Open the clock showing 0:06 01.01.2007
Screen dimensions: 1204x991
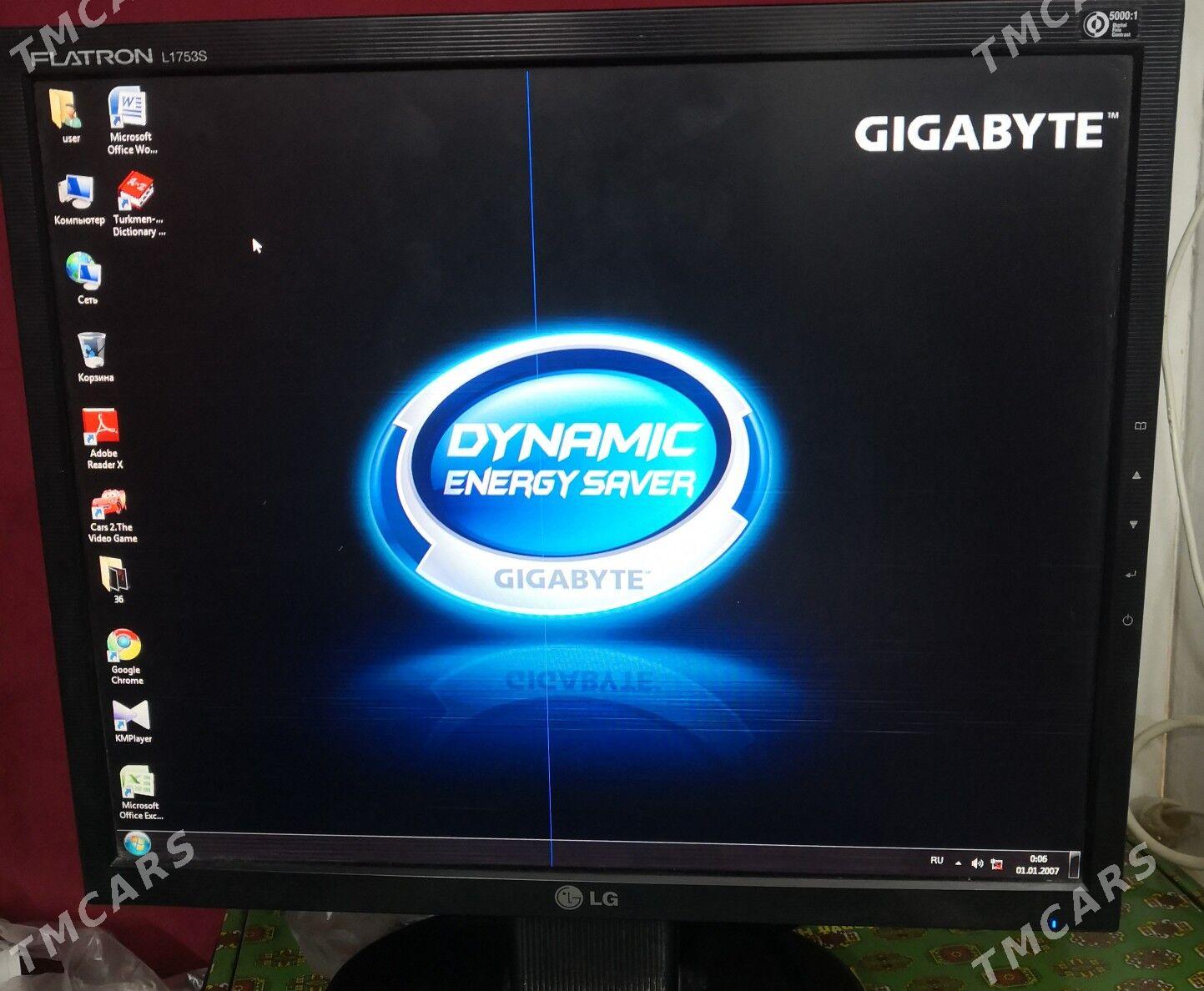click(x=1037, y=865)
